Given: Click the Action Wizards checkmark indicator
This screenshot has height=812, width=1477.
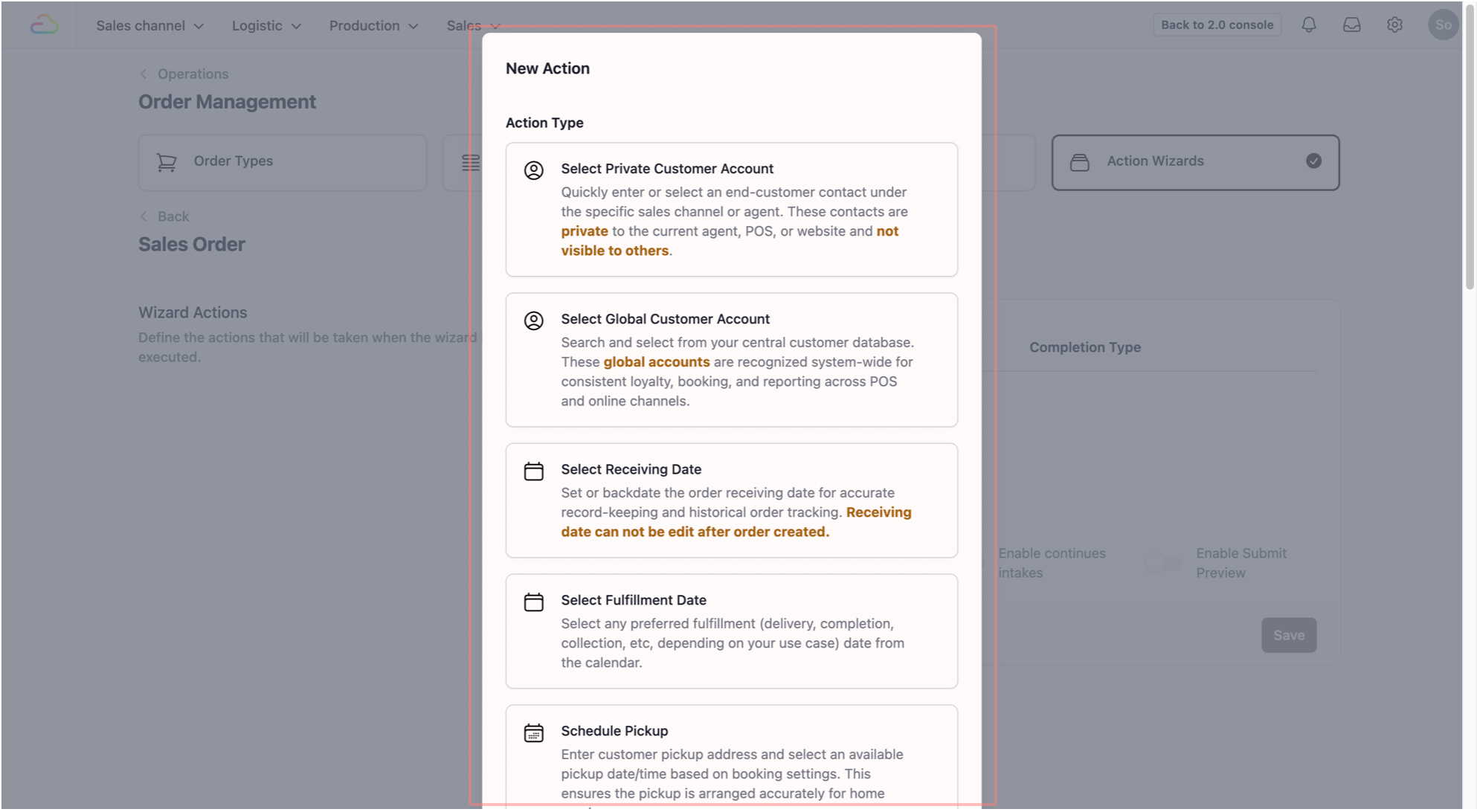Looking at the screenshot, I should point(1313,161).
